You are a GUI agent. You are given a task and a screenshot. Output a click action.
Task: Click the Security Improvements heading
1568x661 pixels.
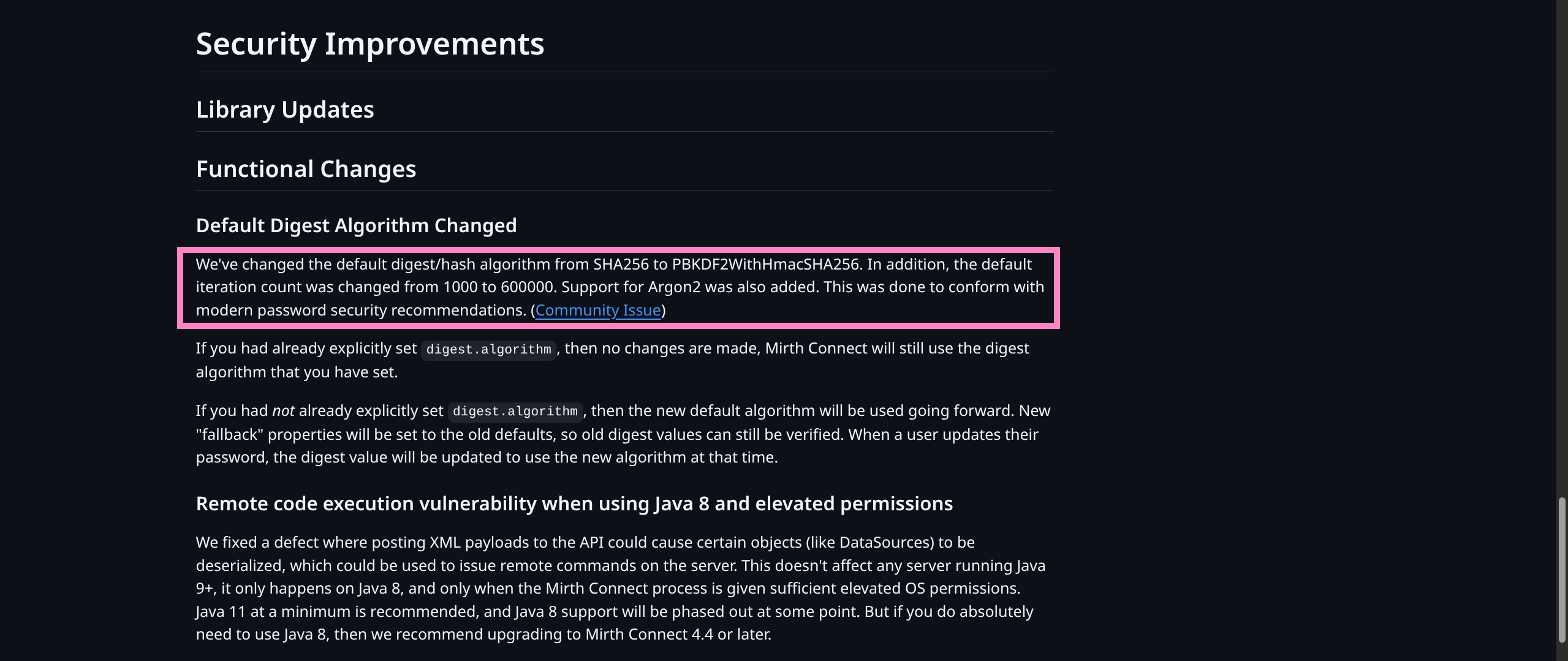coord(370,44)
